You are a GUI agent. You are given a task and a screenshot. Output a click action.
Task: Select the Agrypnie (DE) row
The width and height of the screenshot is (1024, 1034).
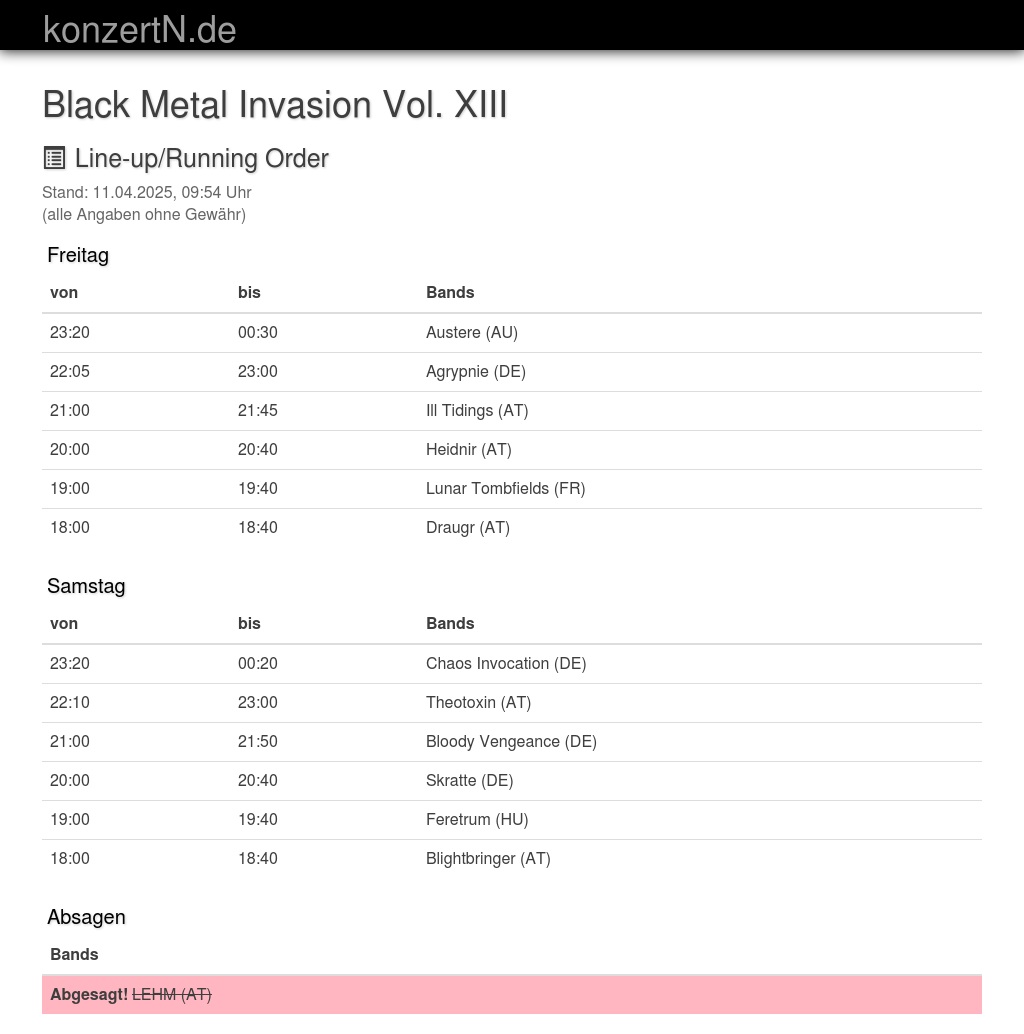tap(475, 372)
